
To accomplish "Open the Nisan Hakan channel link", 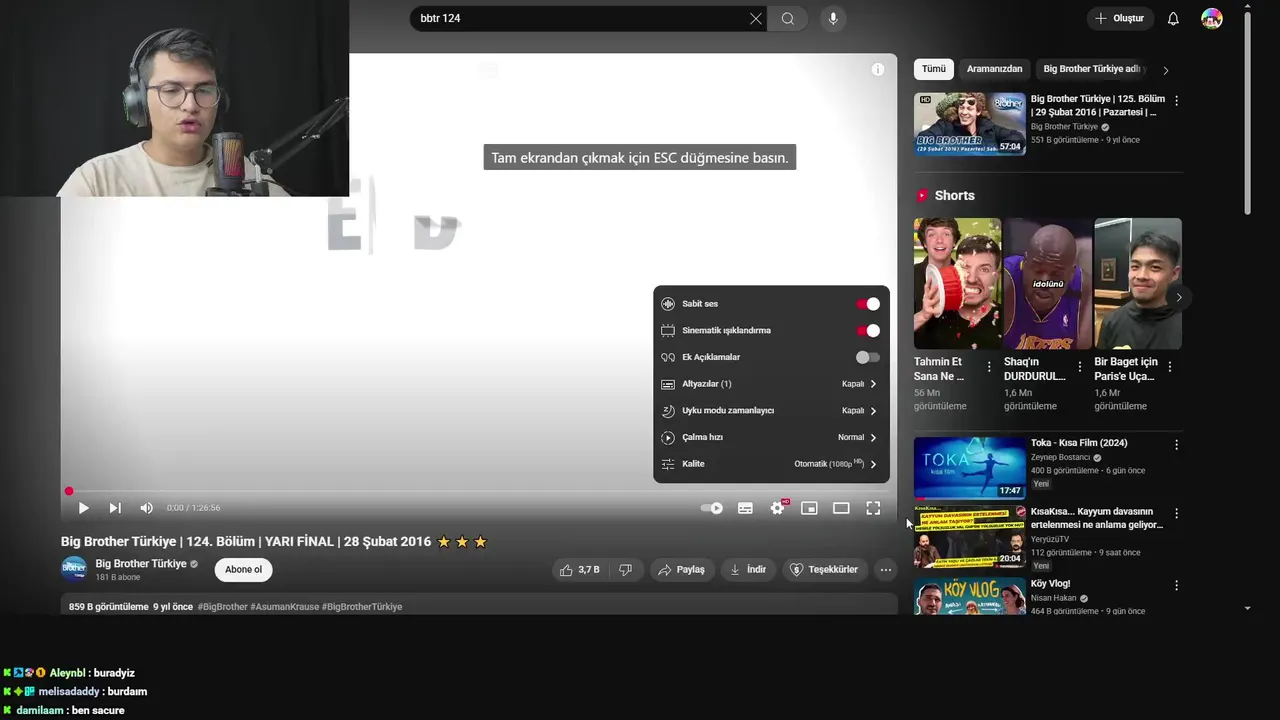I will point(1054,598).
